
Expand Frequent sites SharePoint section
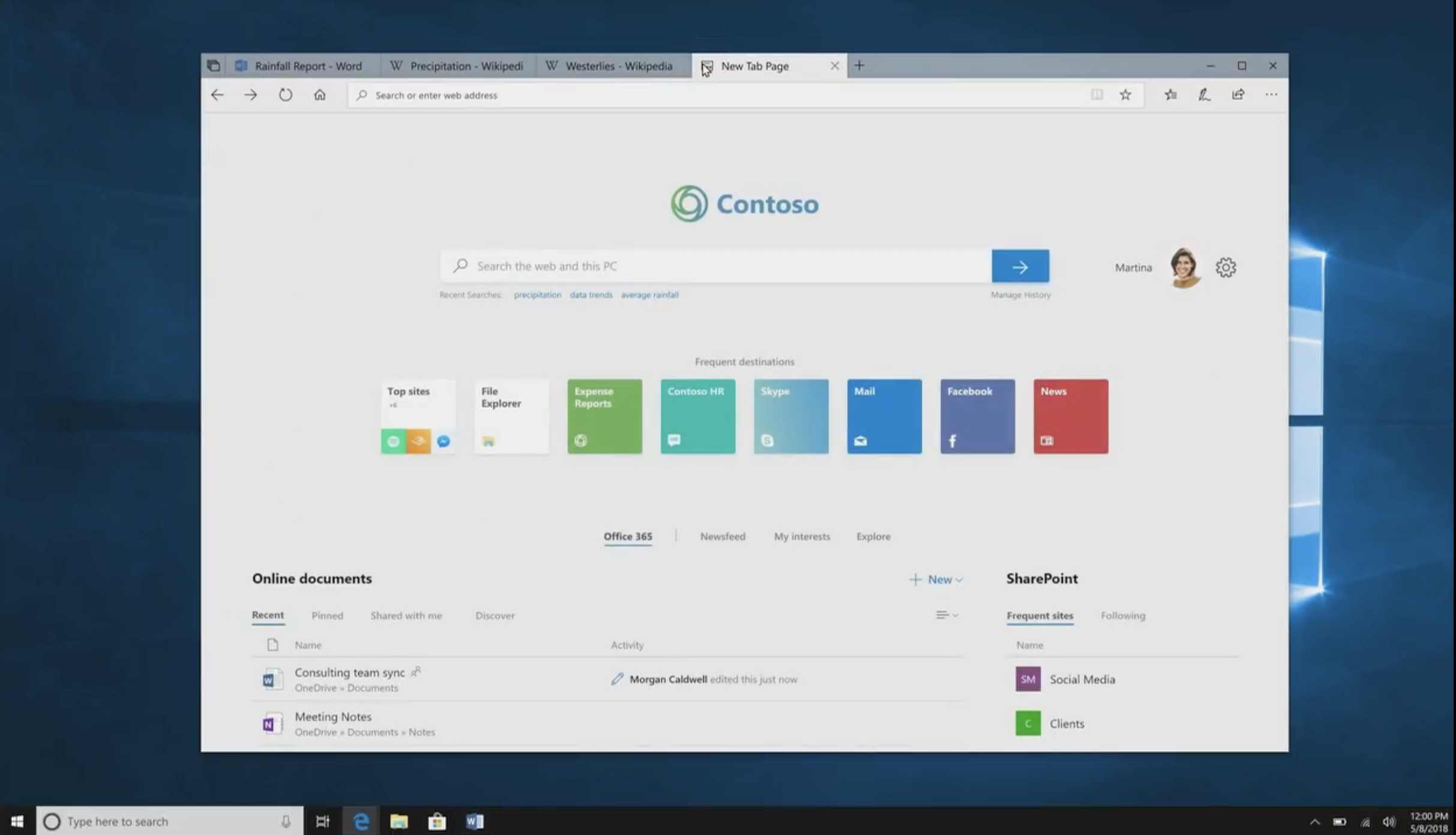pos(1040,614)
